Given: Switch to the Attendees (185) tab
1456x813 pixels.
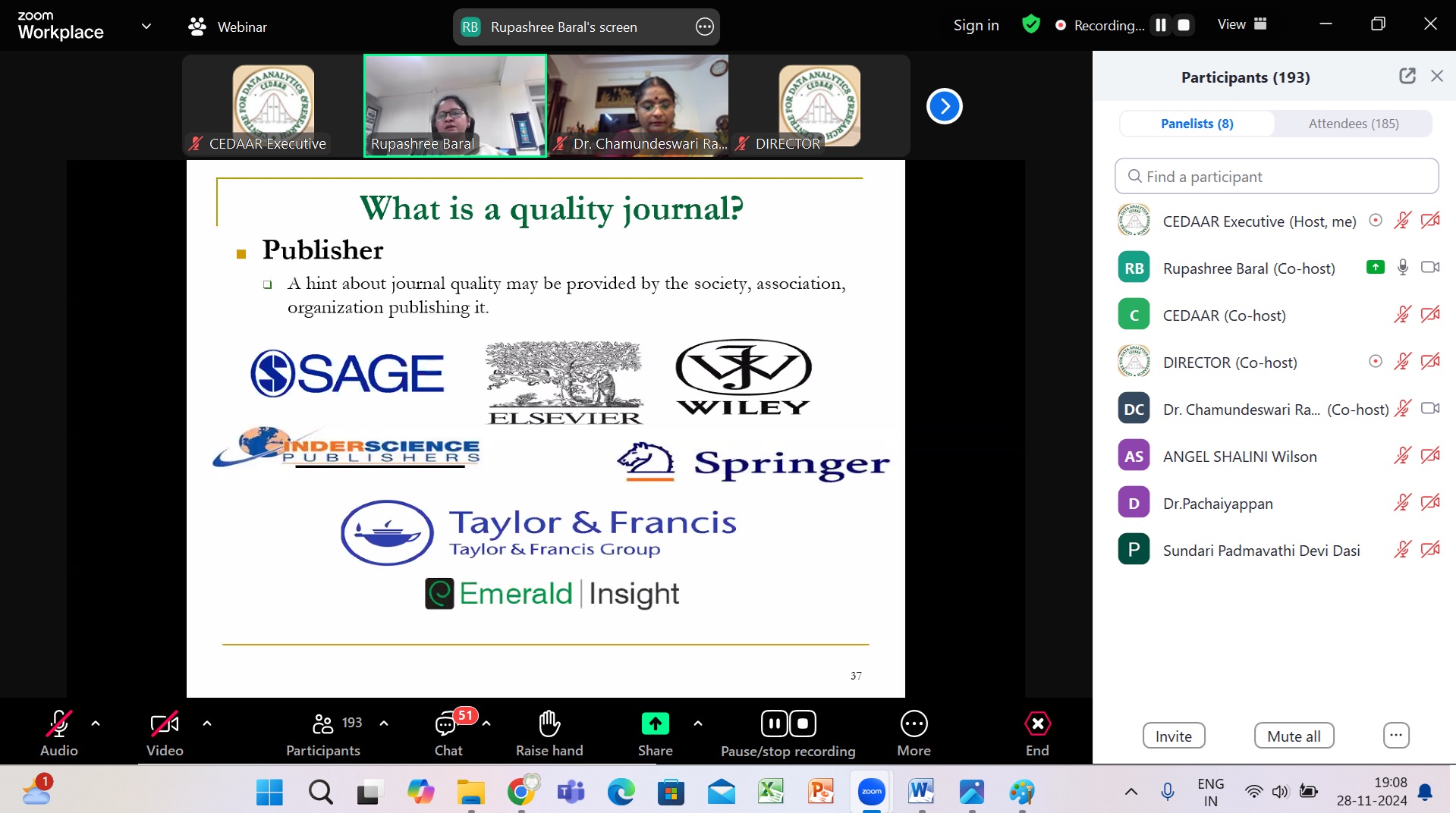Looking at the screenshot, I should (x=1353, y=124).
